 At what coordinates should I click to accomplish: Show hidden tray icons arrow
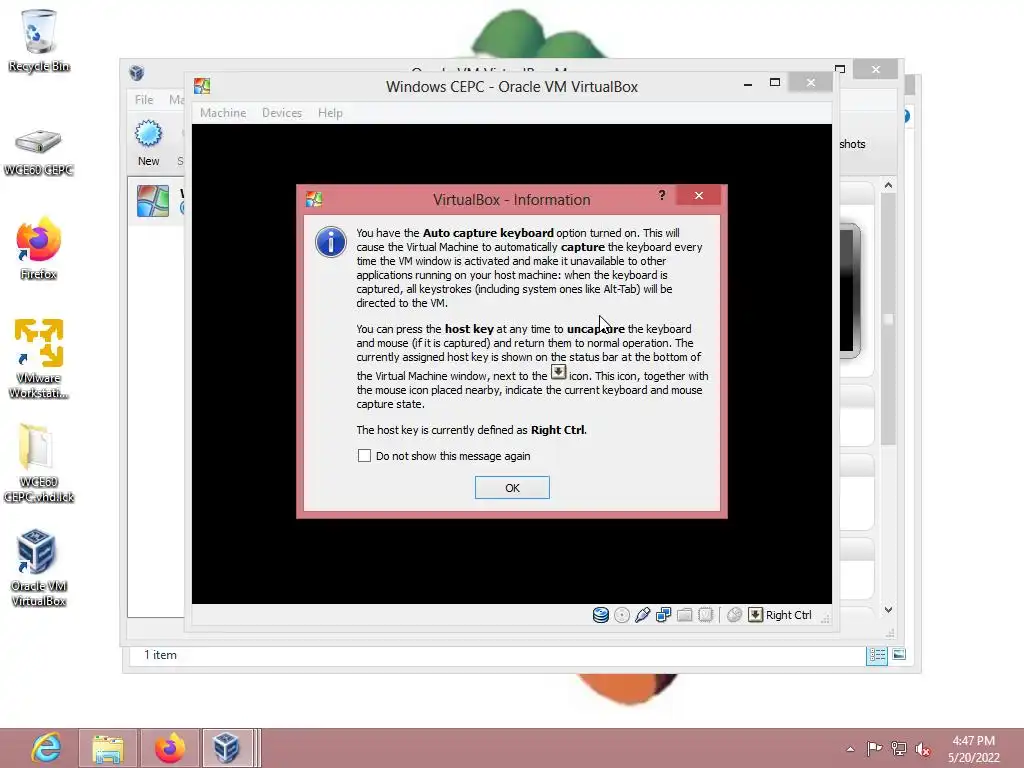(850, 749)
